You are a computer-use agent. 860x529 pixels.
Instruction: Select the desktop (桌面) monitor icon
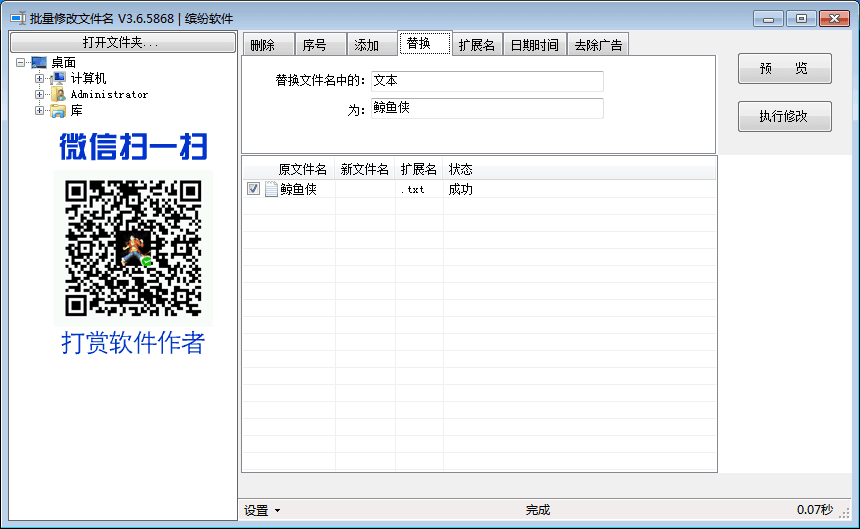39,62
